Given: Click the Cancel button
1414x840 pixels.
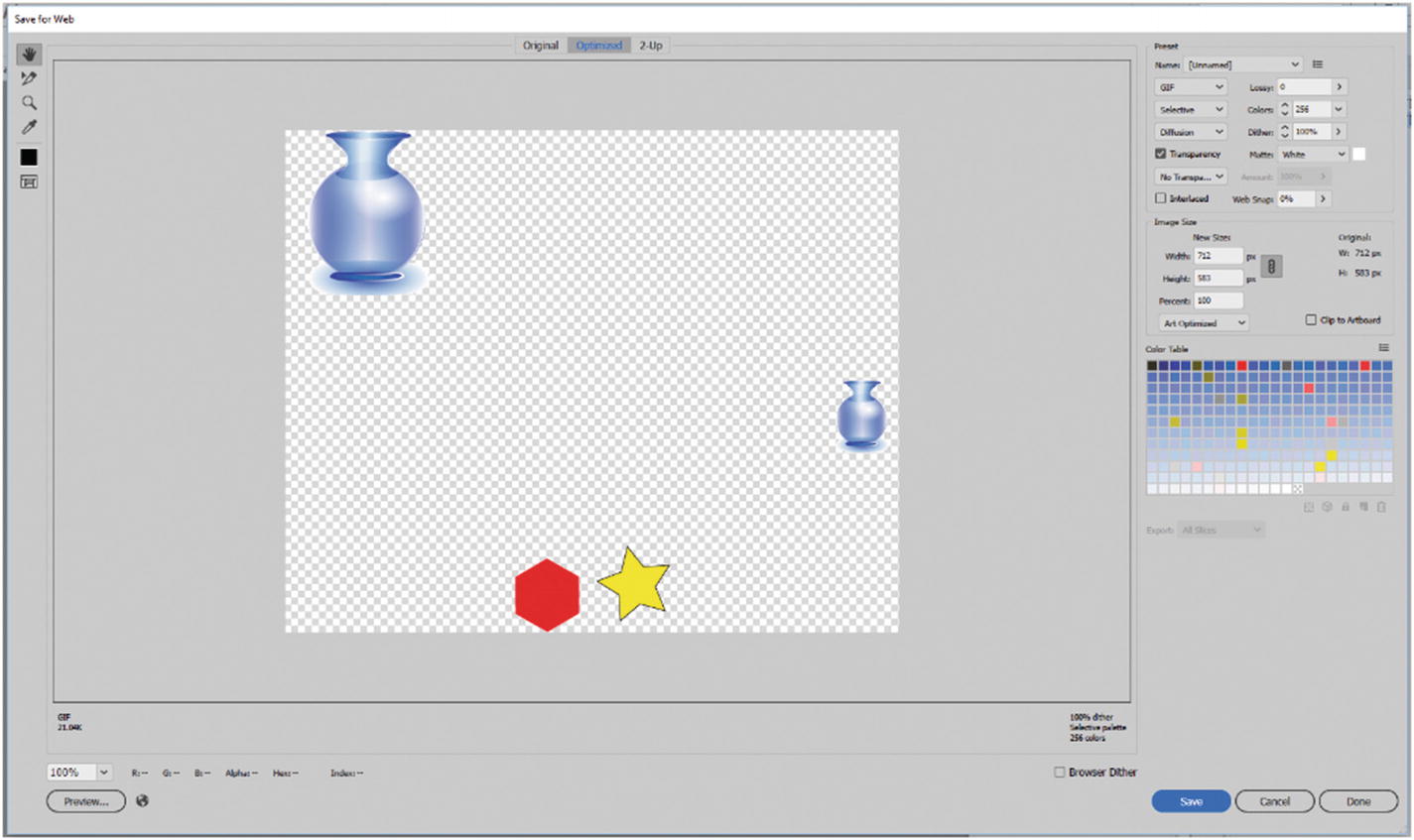Looking at the screenshot, I should point(1275,801).
